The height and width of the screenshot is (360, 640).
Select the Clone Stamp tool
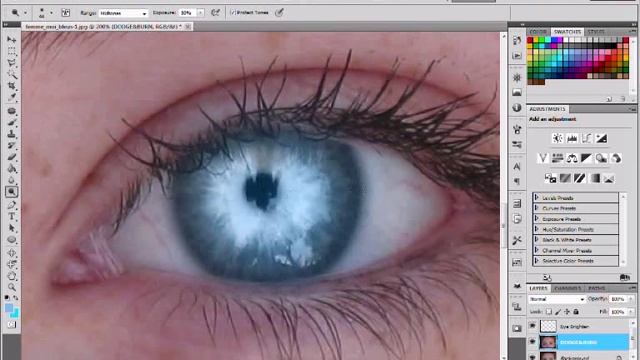tap(11, 134)
